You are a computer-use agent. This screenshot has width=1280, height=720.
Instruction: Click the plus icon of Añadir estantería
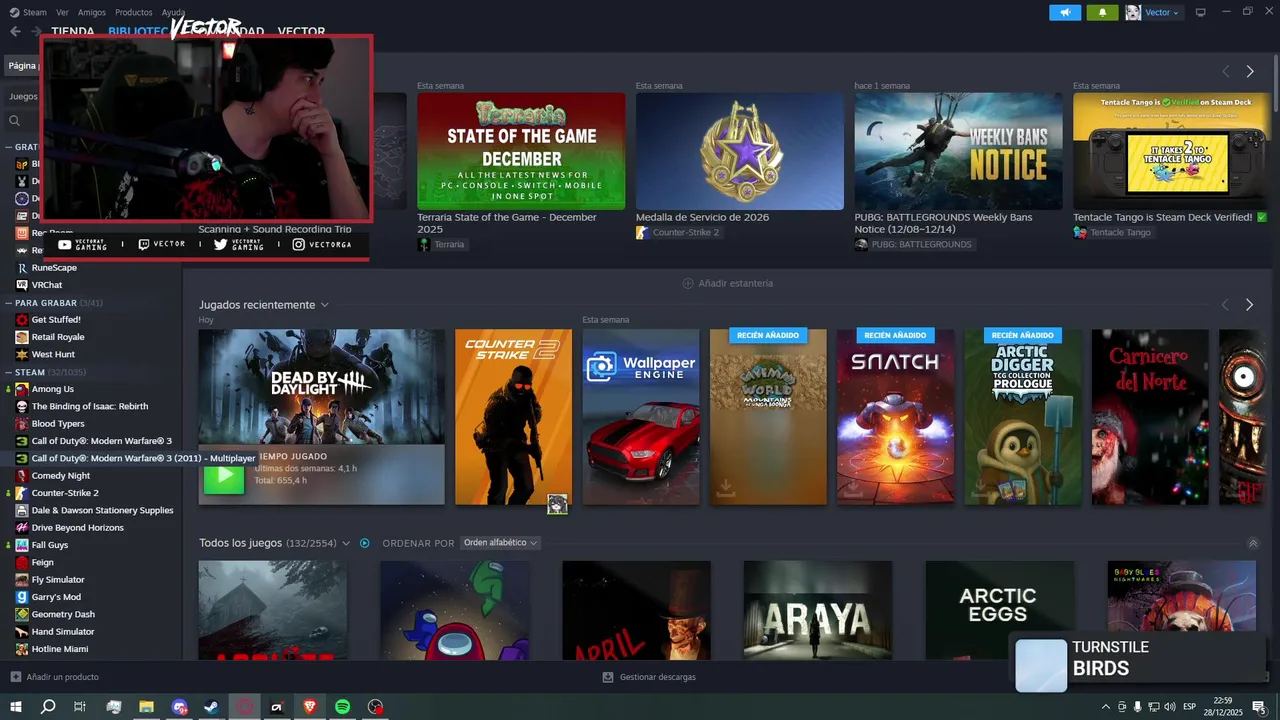tap(688, 283)
